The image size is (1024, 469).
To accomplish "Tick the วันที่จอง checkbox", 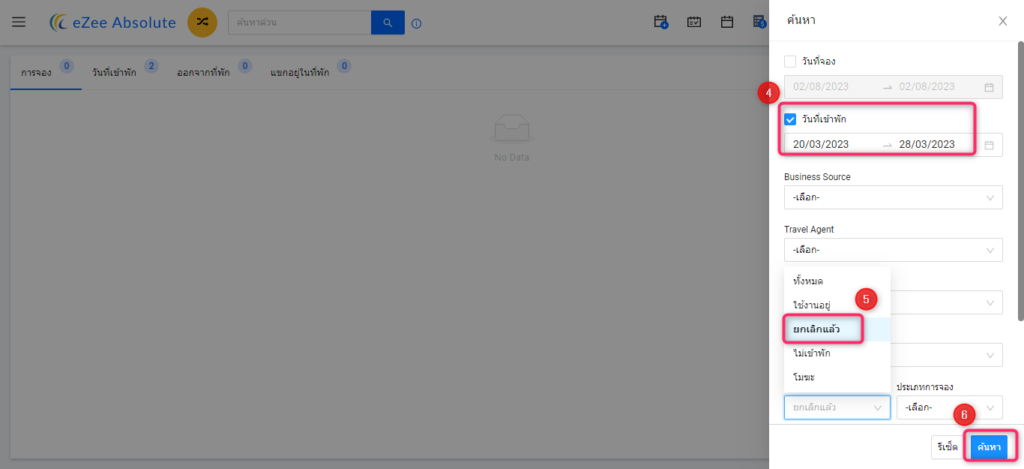I will (790, 61).
